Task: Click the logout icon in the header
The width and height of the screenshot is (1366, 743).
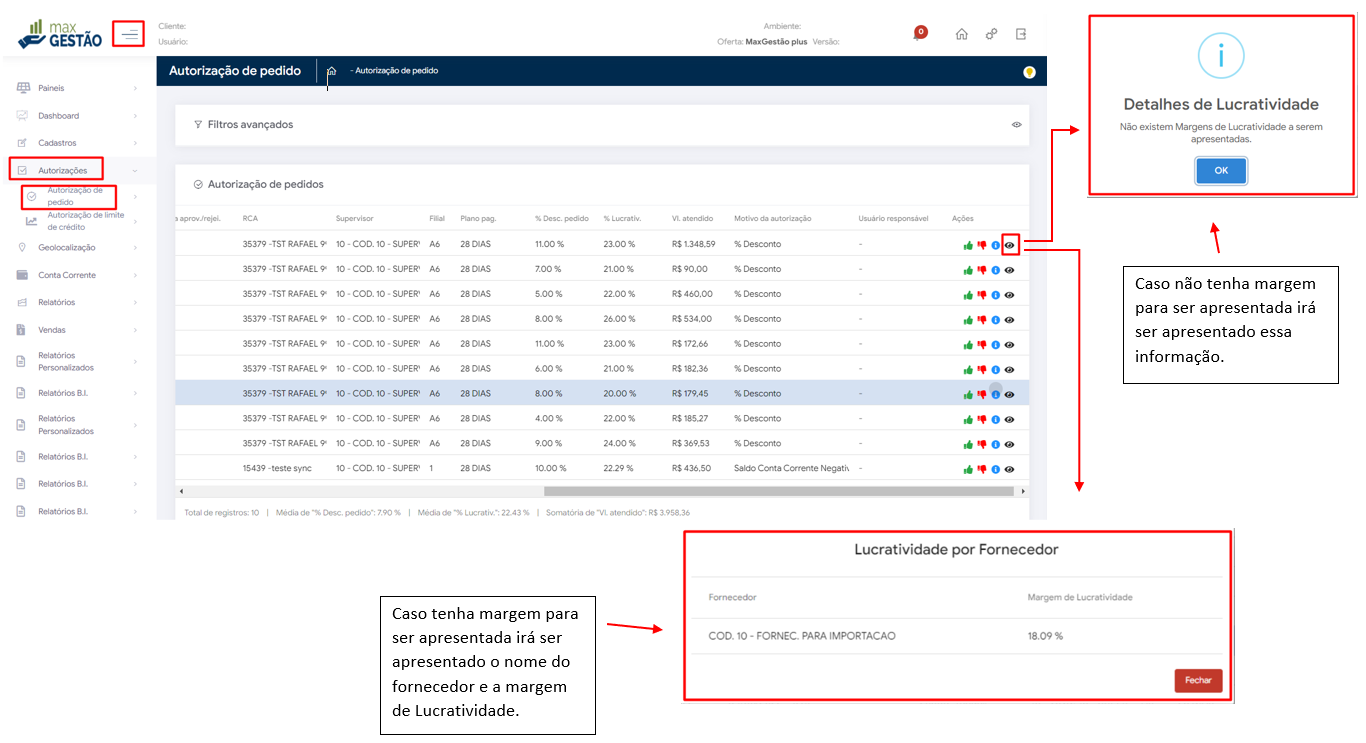Action: pyautogui.click(x=1021, y=34)
